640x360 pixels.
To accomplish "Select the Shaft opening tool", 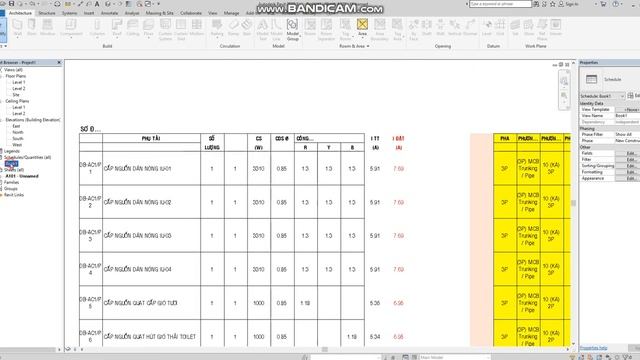I will click(427, 28).
